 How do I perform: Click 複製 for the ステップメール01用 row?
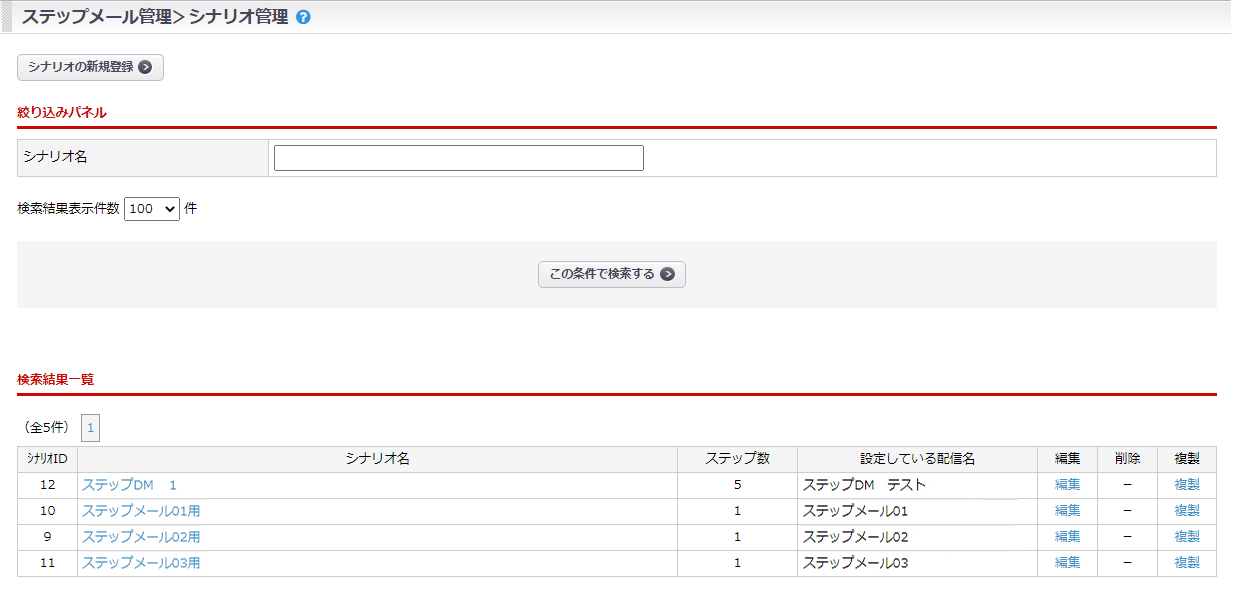(1187, 511)
